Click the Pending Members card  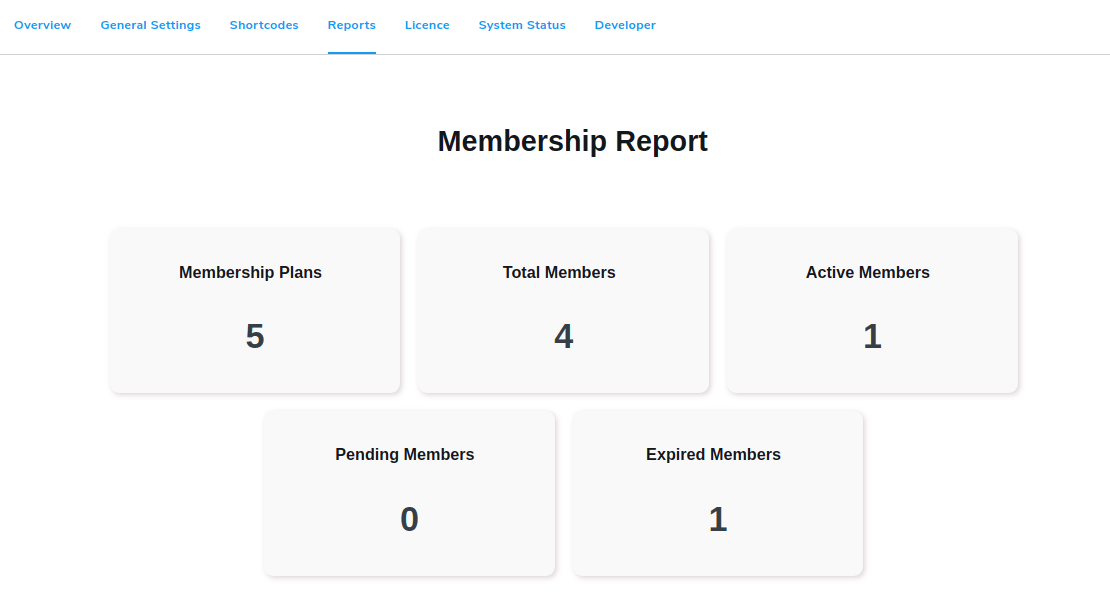[408, 492]
